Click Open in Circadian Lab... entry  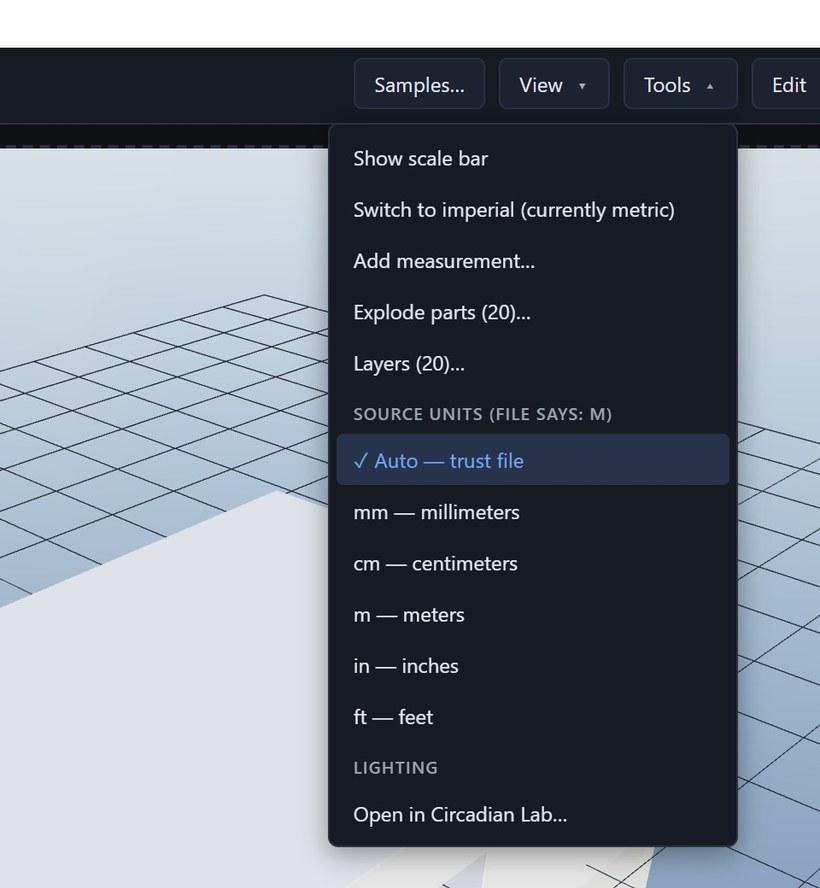tap(533, 815)
